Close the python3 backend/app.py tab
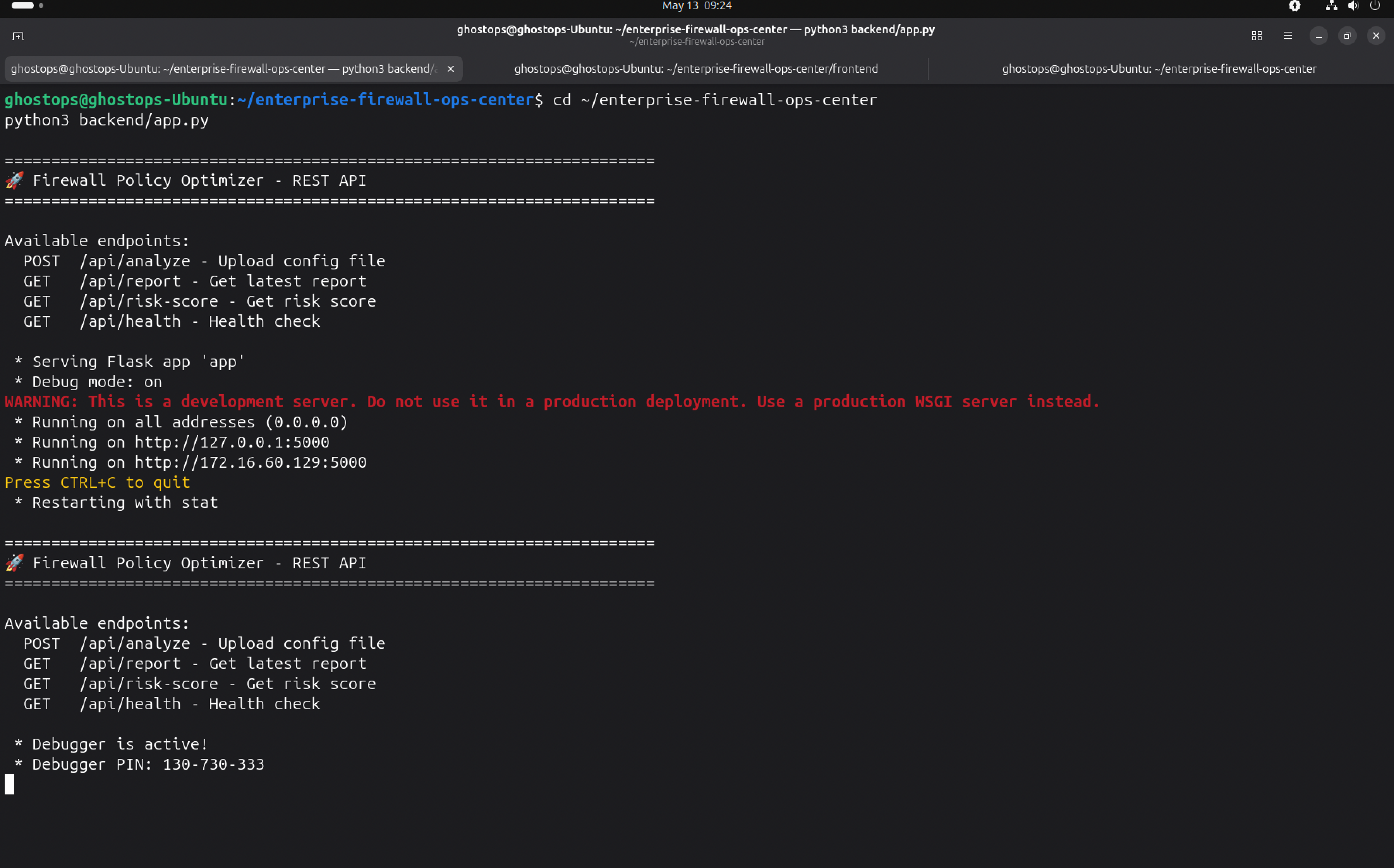Screen dimensions: 1394x868 pos(451,69)
